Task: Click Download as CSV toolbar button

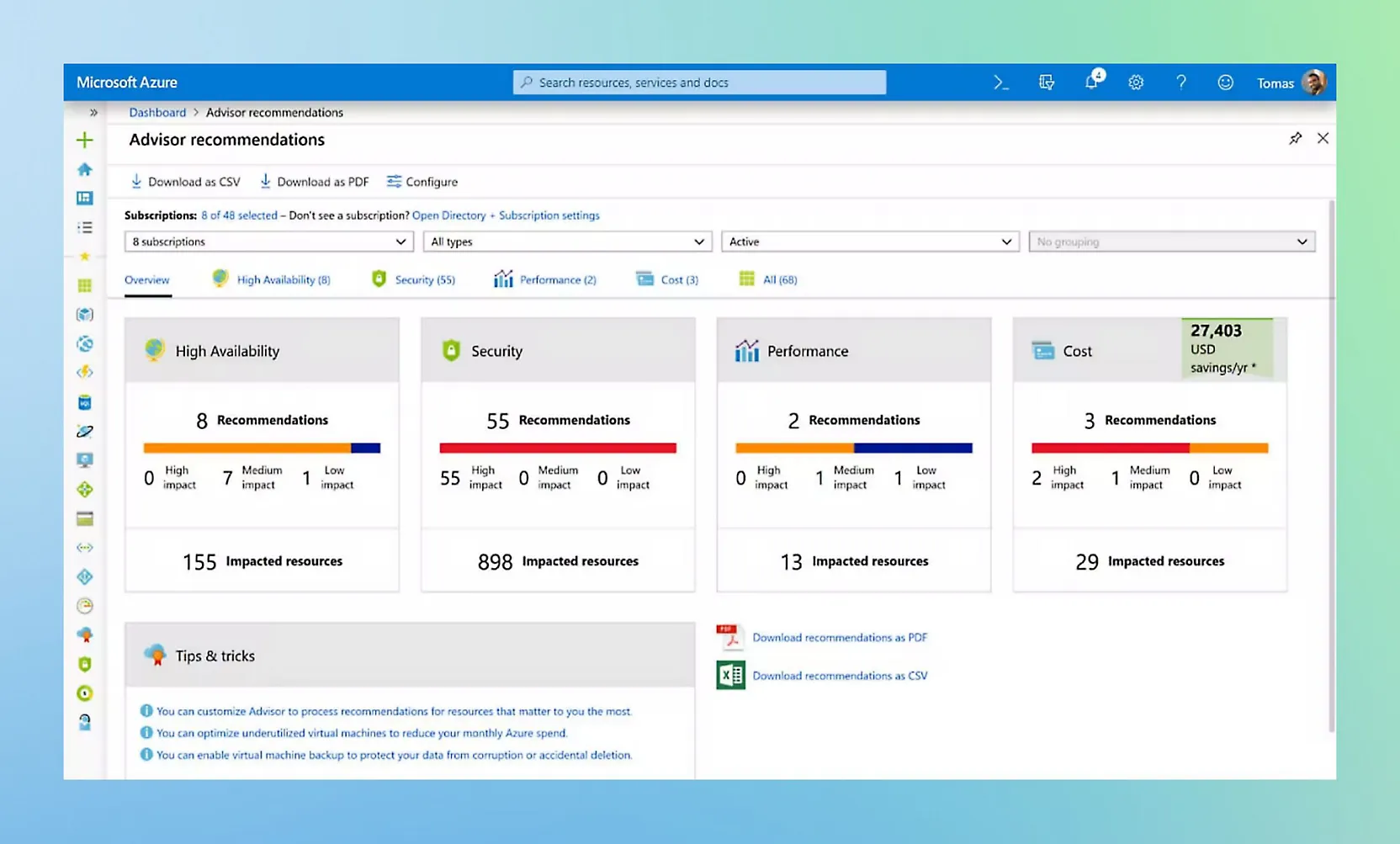Action: (x=185, y=182)
